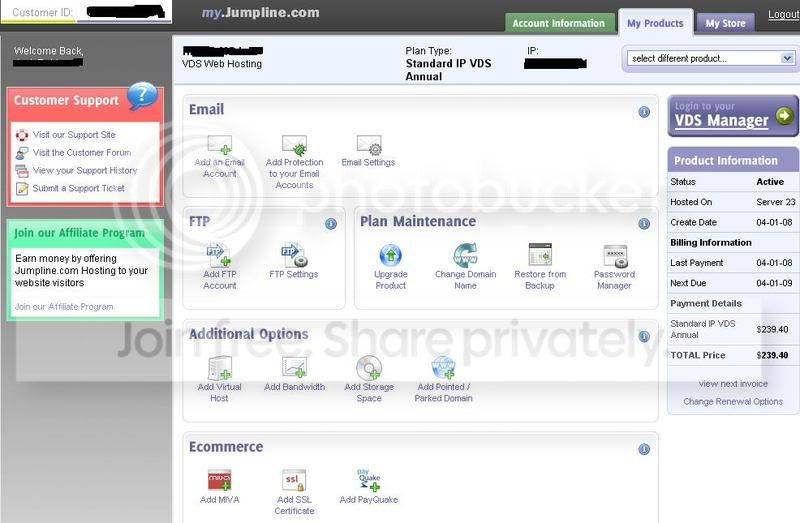
Task: Select the Add Bandwidth icon
Action: coord(294,367)
